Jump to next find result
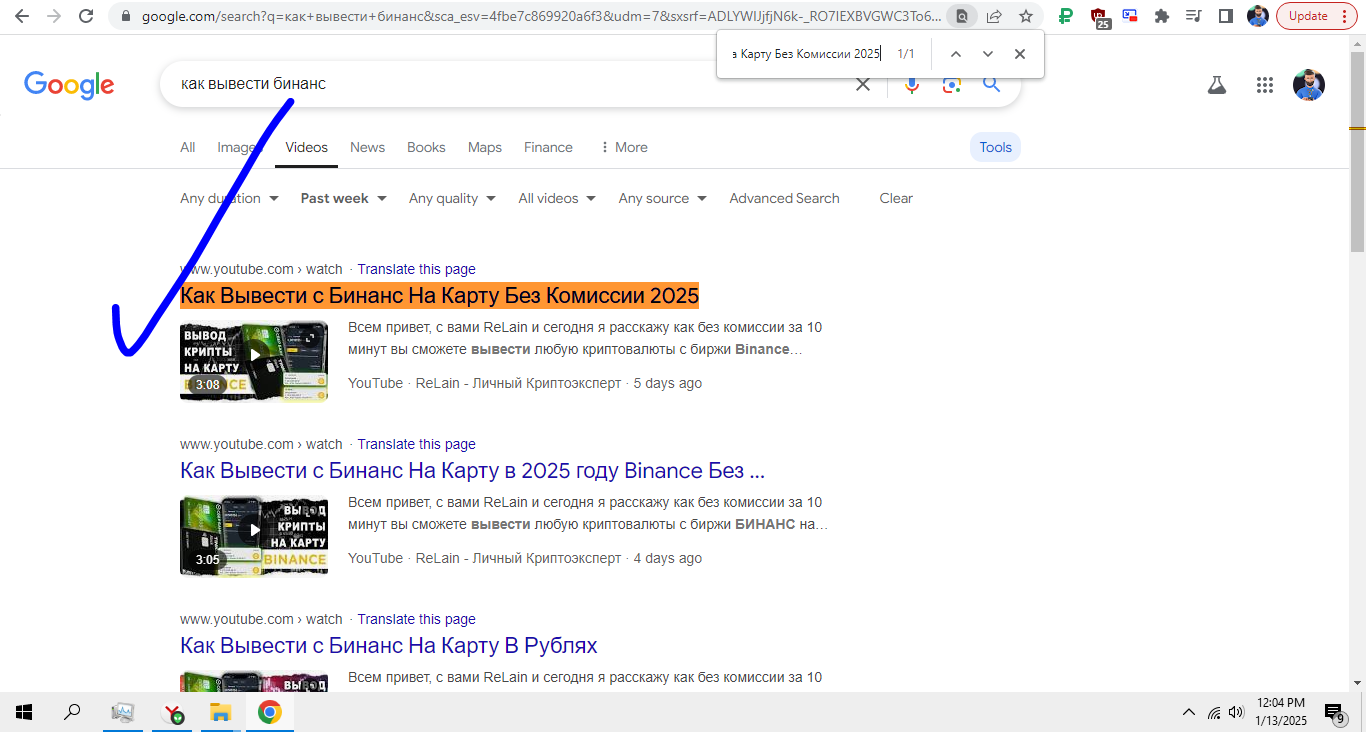This screenshot has height=732, width=1366. pyautogui.click(x=988, y=54)
